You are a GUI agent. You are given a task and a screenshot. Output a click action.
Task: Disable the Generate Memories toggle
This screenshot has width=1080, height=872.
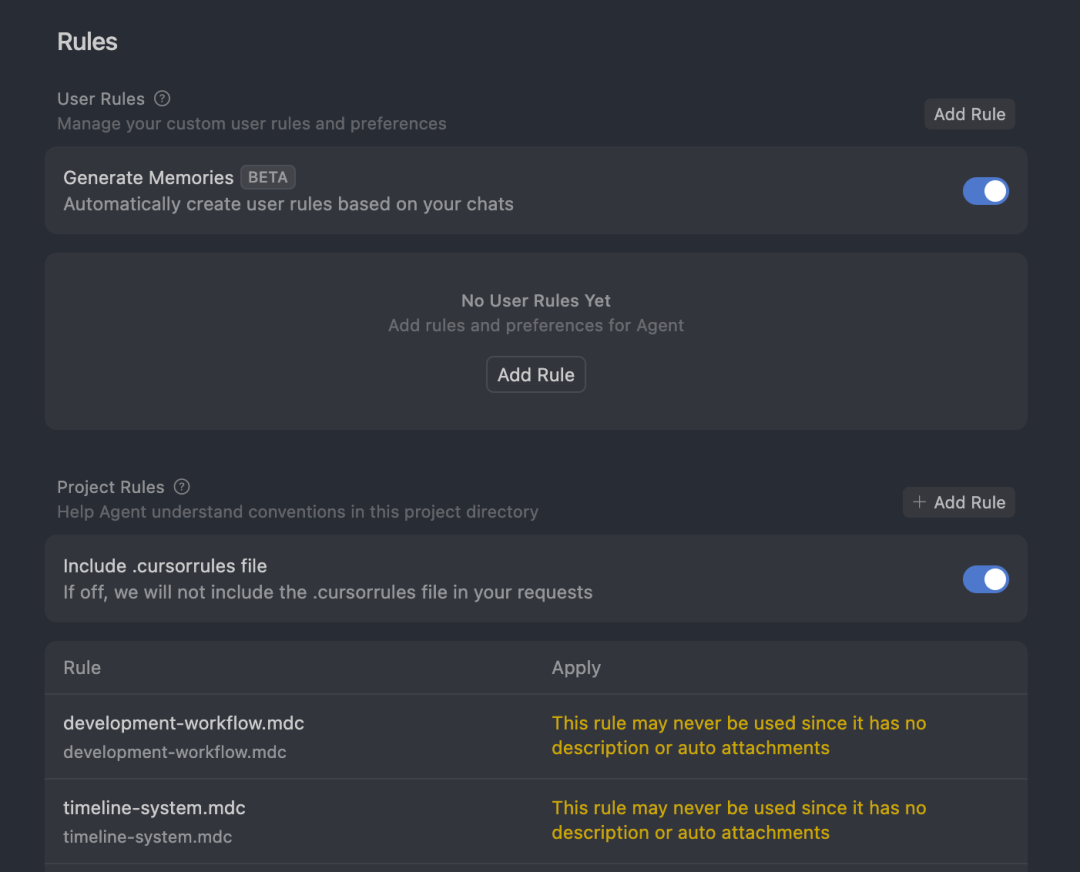[985, 191]
